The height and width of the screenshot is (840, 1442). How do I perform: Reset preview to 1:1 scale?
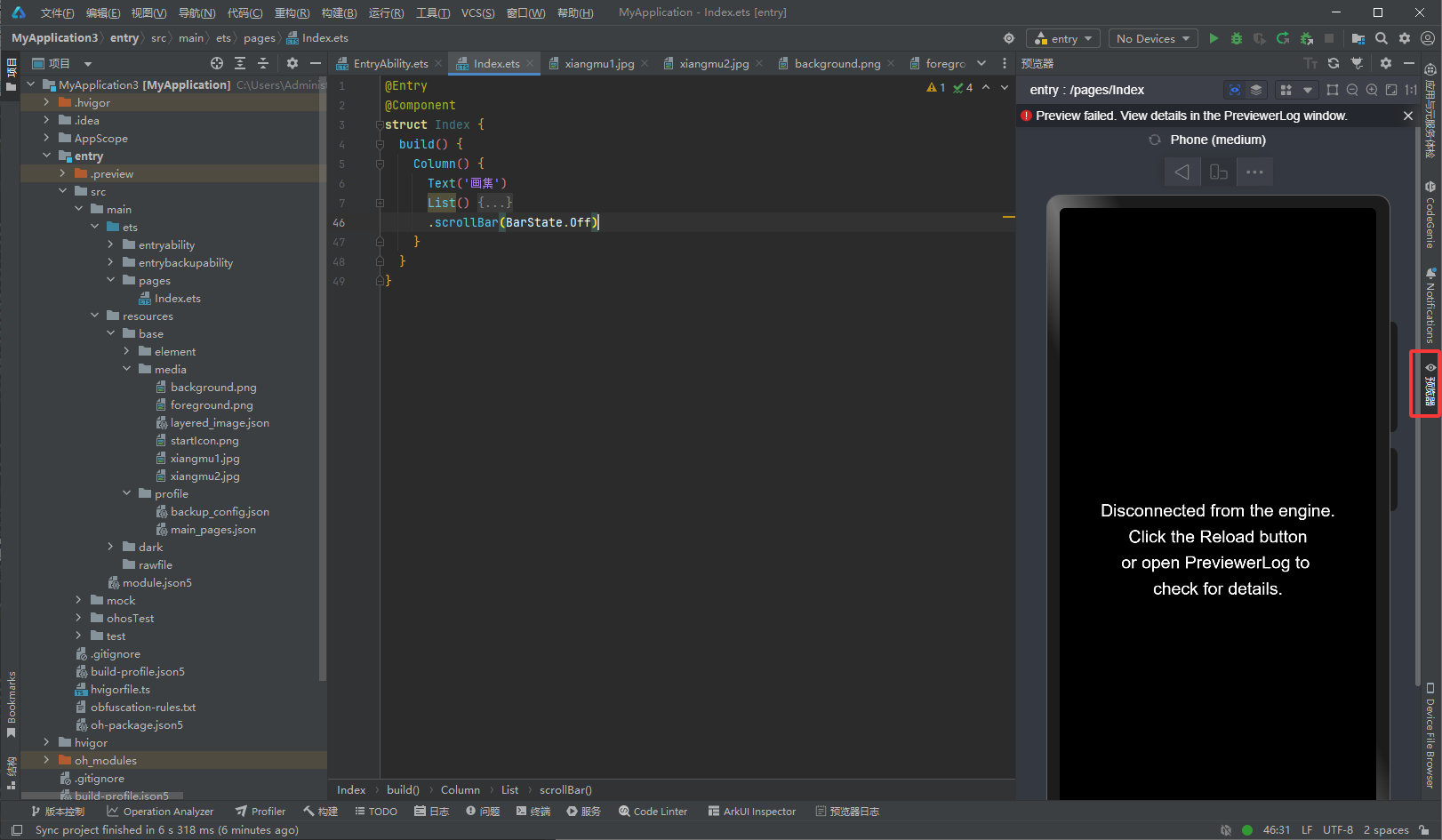[x=1411, y=90]
